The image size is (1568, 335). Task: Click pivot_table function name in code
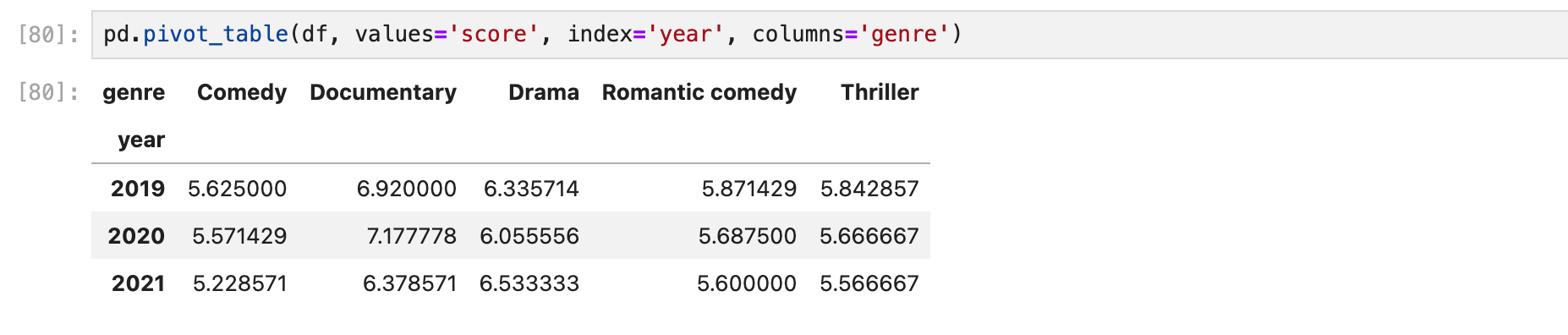coord(216,34)
